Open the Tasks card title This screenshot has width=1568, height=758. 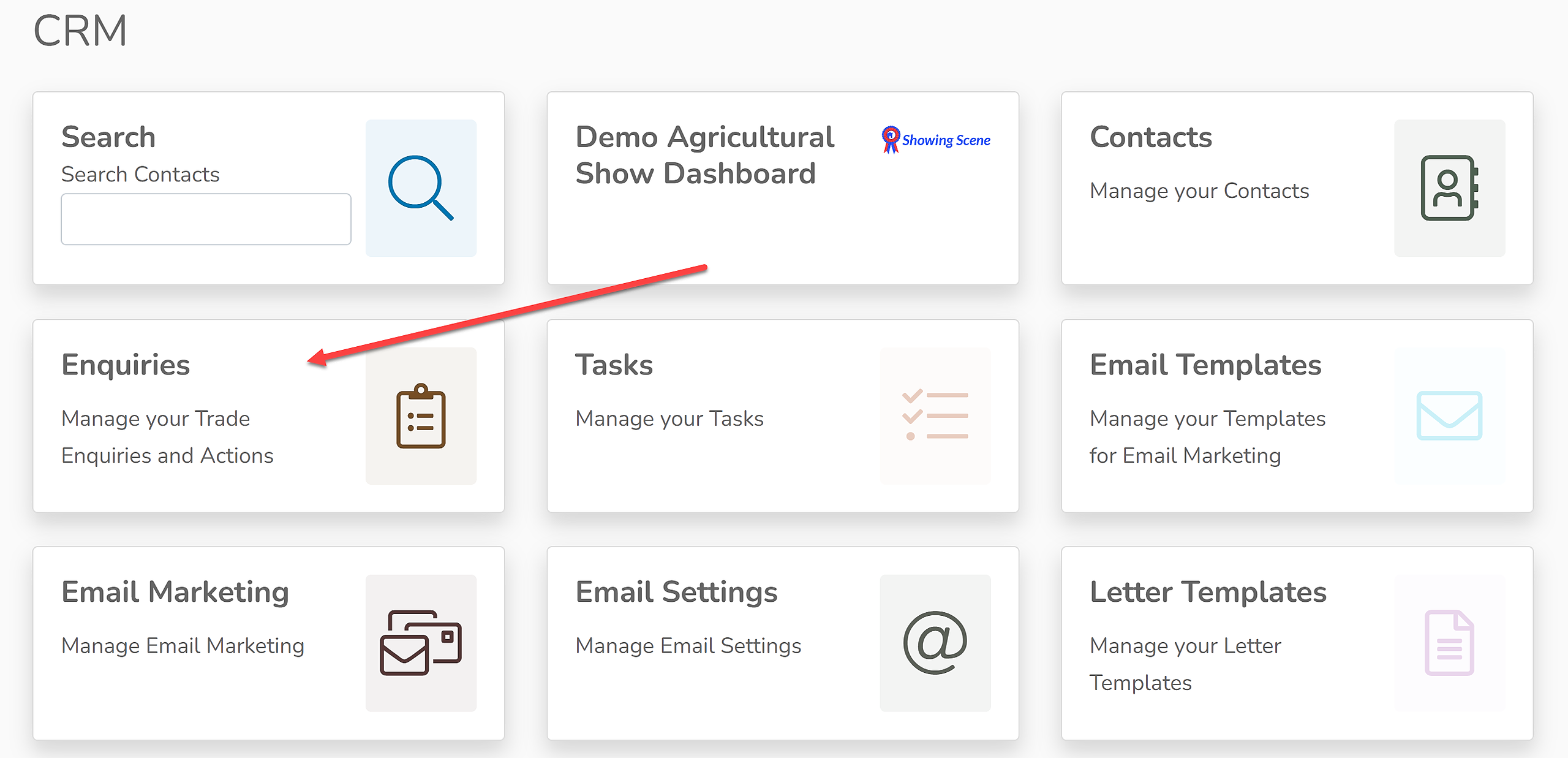[x=614, y=365]
